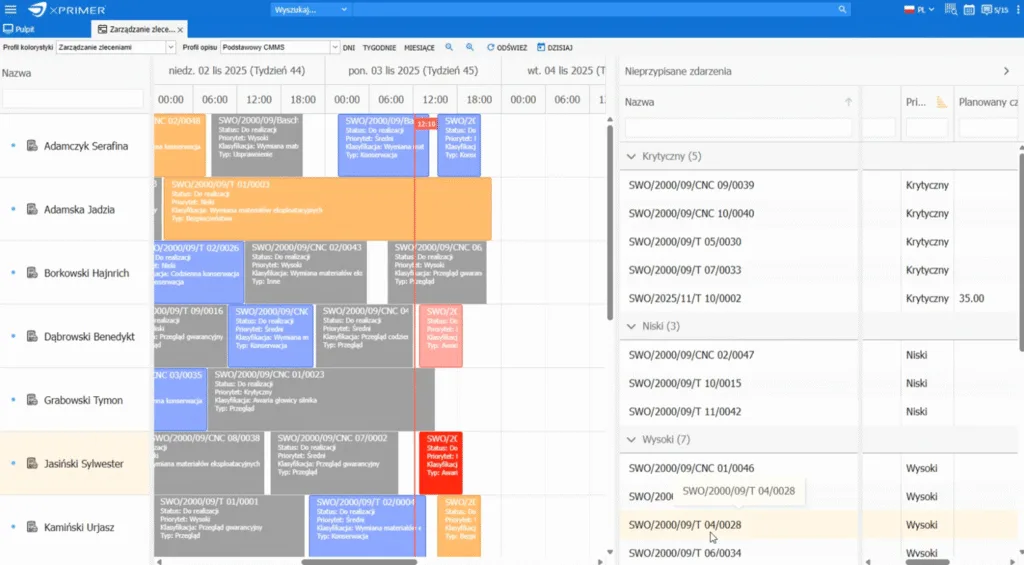Refresh the schedule with Odśwież
The image size is (1024, 565).
point(506,47)
